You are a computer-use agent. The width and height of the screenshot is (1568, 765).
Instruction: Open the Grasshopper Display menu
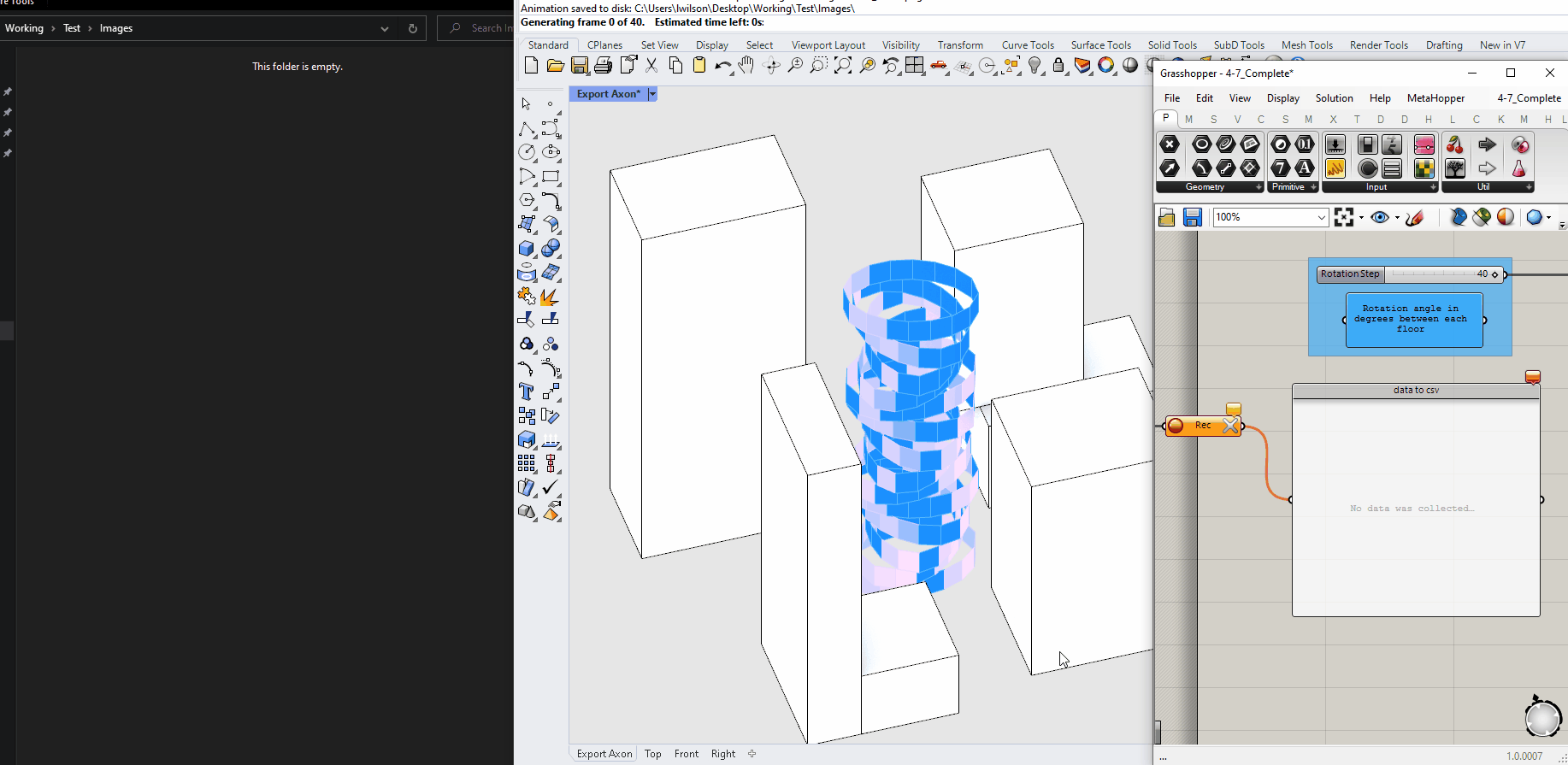(x=1282, y=98)
